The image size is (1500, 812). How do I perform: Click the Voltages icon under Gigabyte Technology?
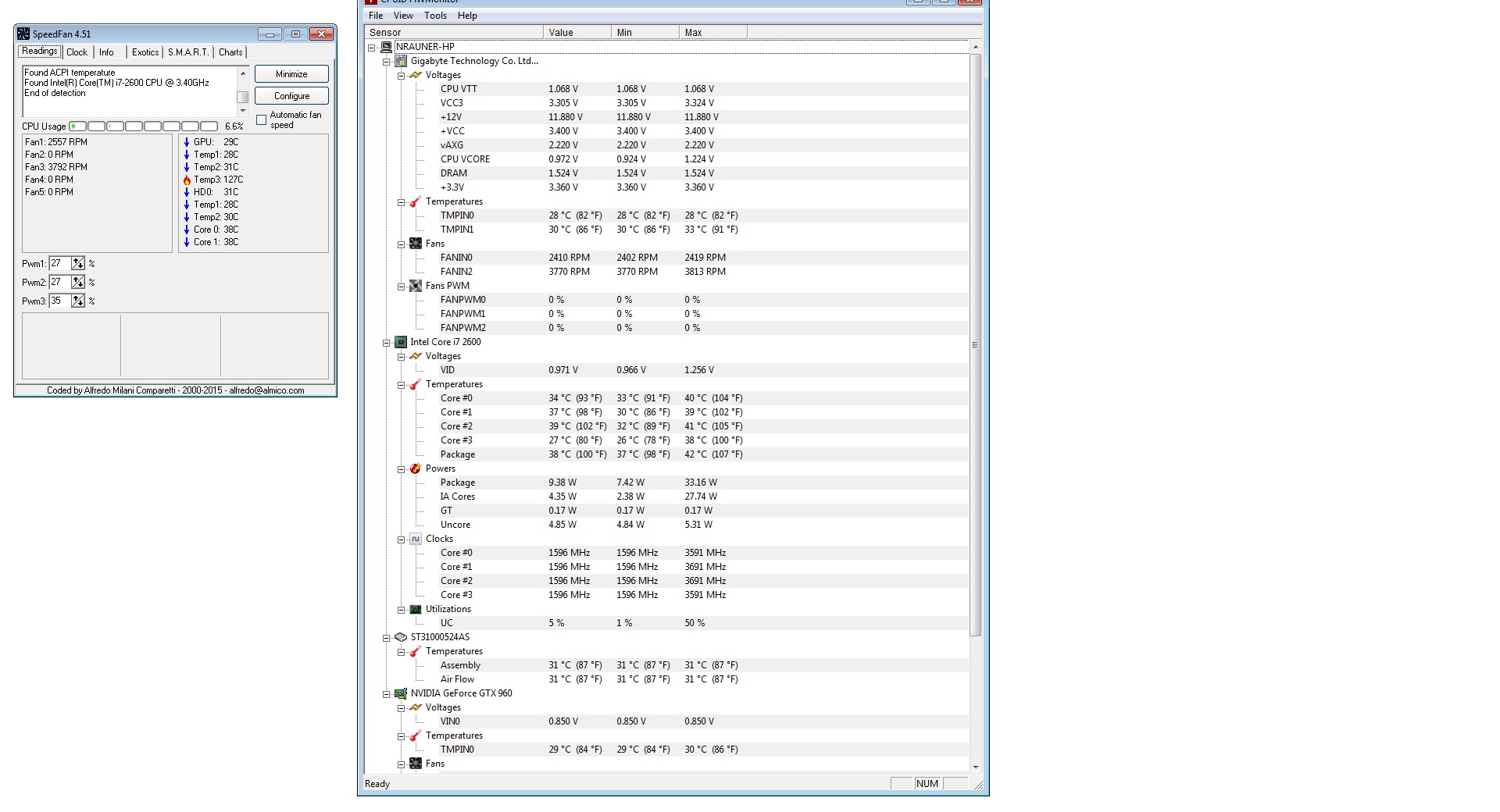click(x=416, y=75)
